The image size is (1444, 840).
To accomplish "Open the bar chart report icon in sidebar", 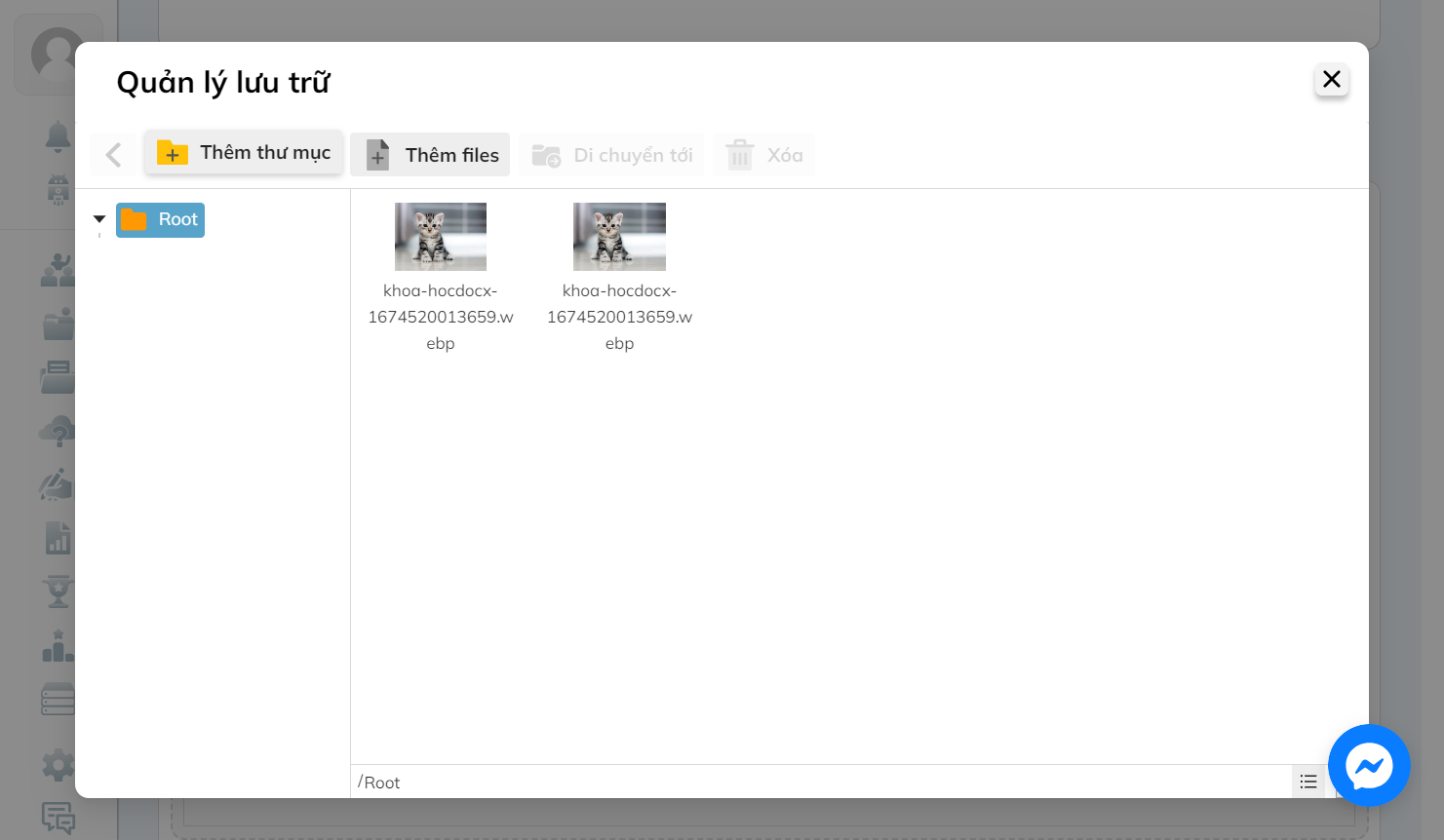I will coord(59,538).
